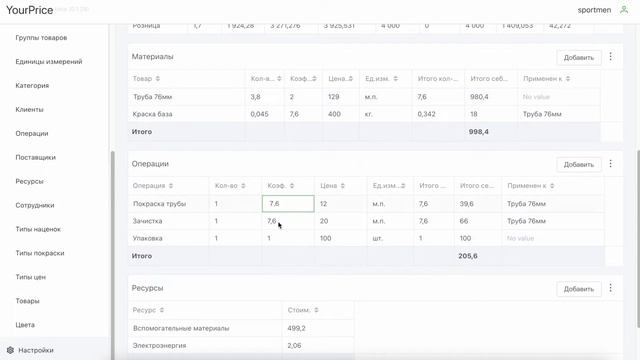
Task: Sort operations by Кол-во column arrows
Action: point(243,186)
